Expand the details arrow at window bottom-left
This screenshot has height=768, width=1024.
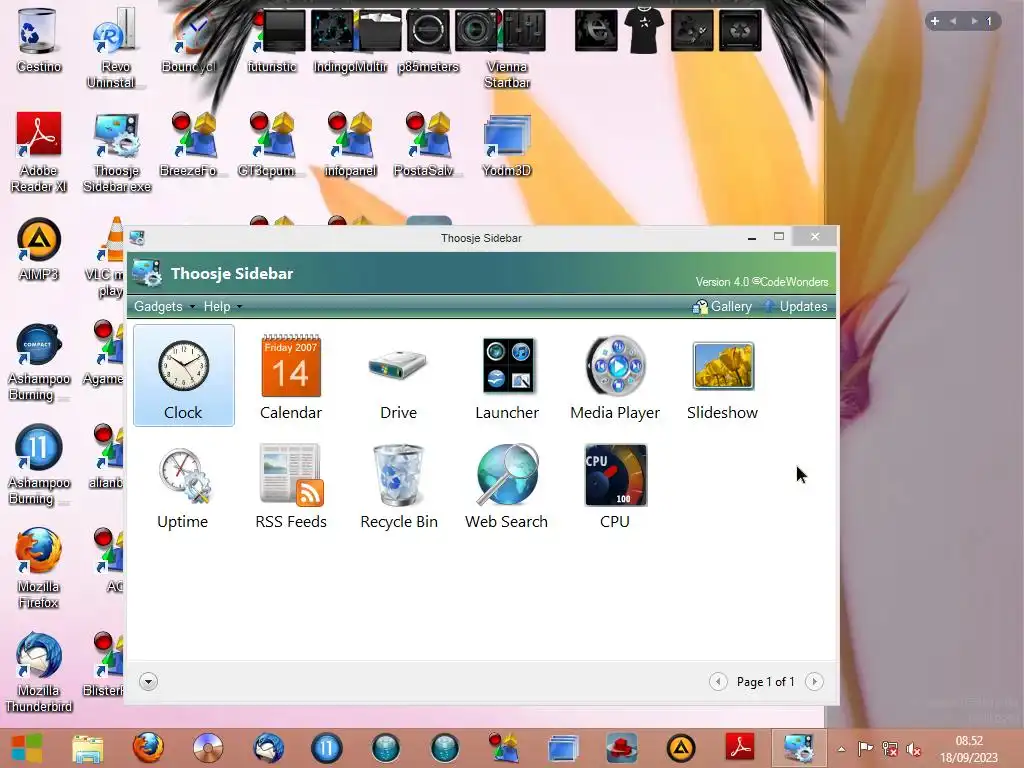[148, 682]
